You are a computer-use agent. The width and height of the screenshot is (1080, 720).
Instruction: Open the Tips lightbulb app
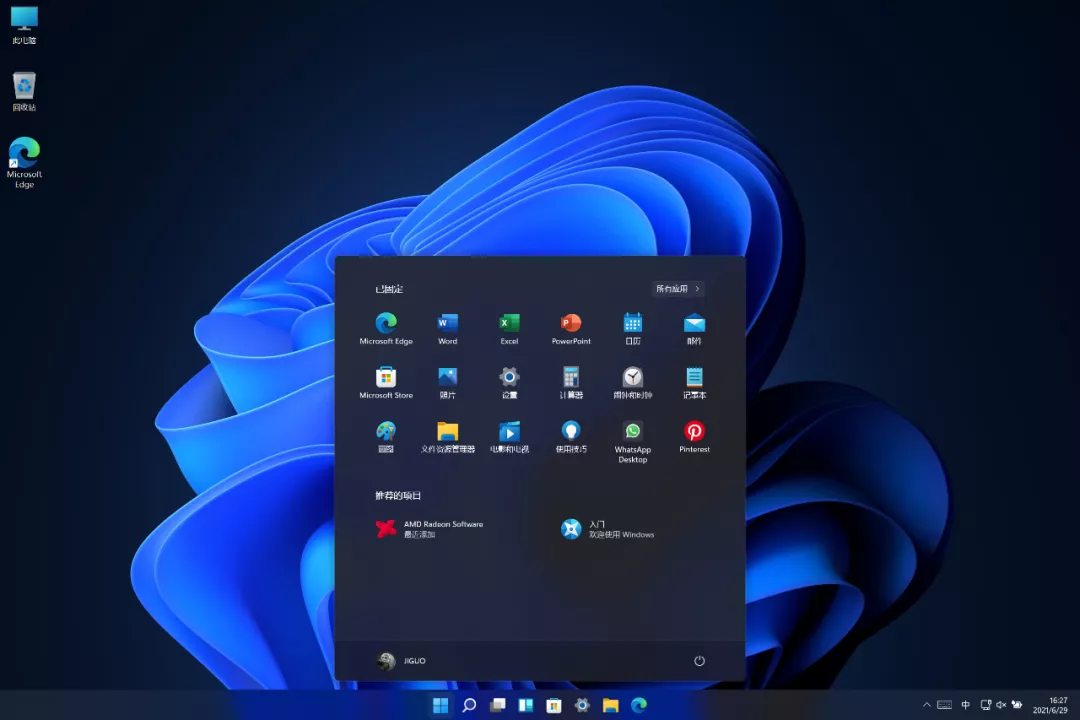point(571,437)
